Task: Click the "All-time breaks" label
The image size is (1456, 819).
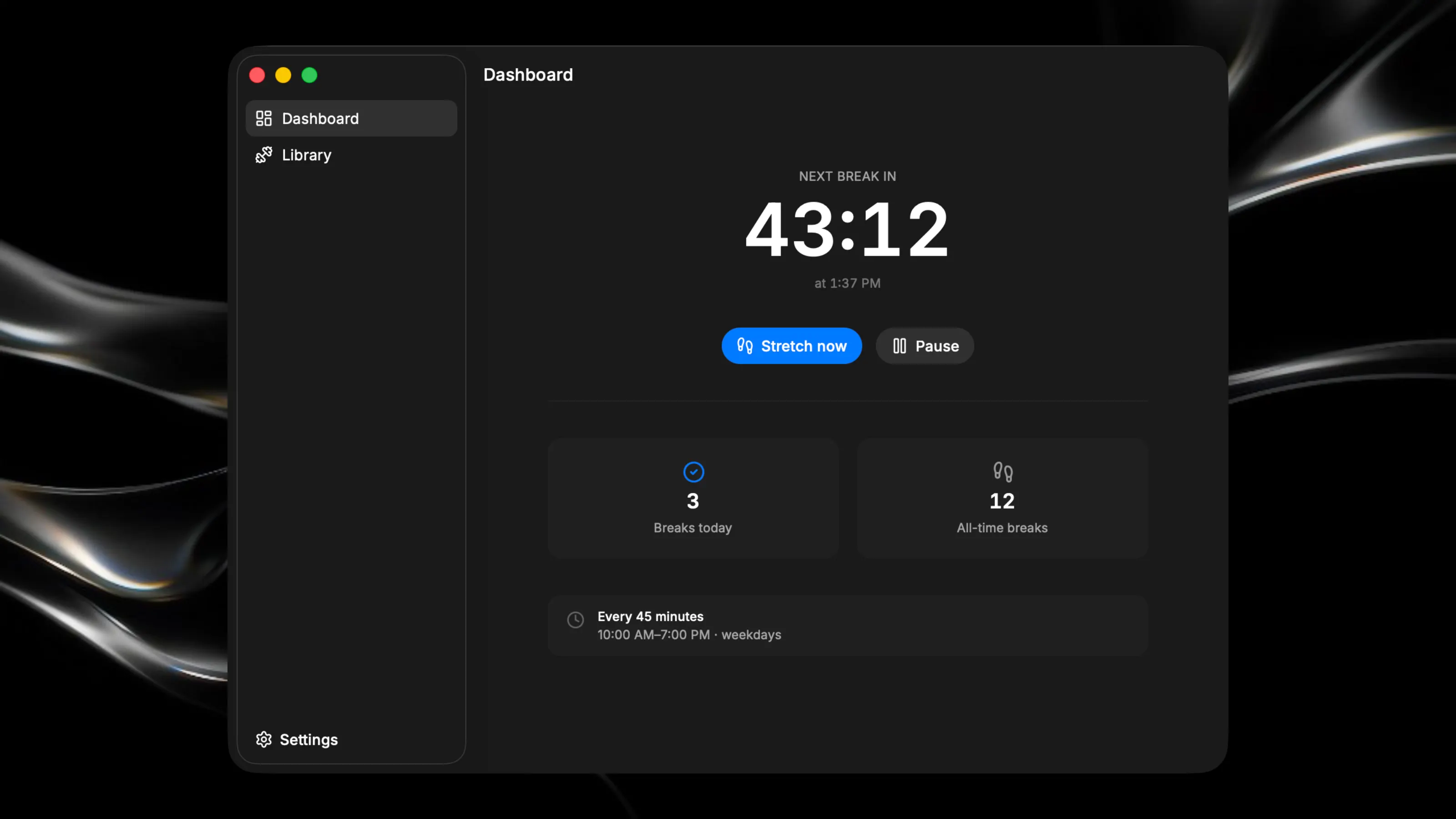Action: [1002, 528]
